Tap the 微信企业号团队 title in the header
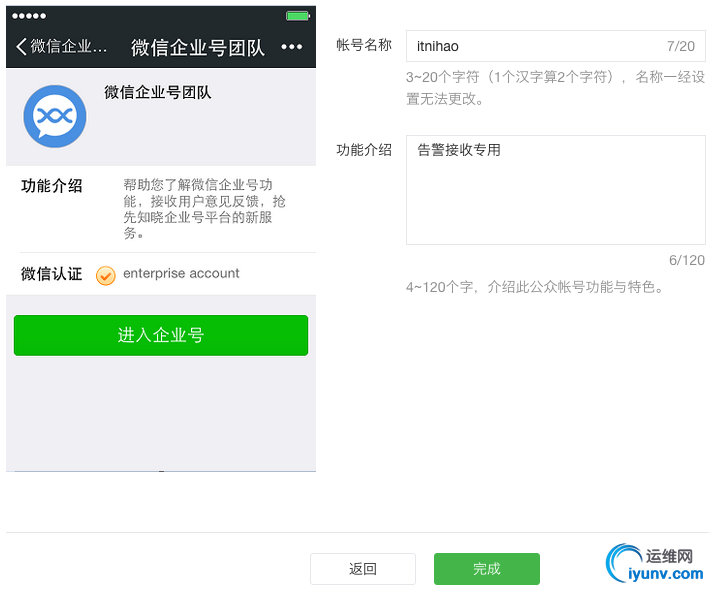This screenshot has width=709, height=590. click(198, 47)
